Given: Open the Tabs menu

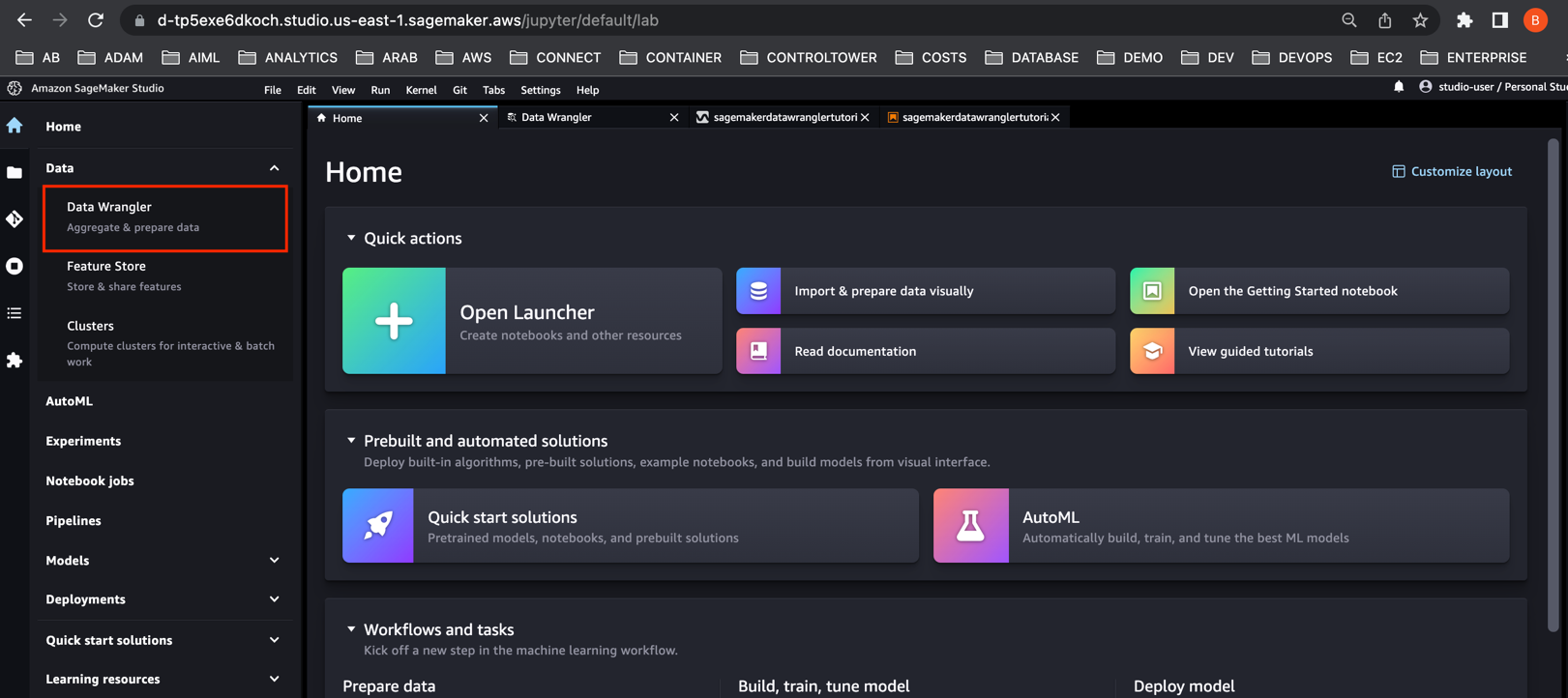Looking at the screenshot, I should (x=493, y=90).
